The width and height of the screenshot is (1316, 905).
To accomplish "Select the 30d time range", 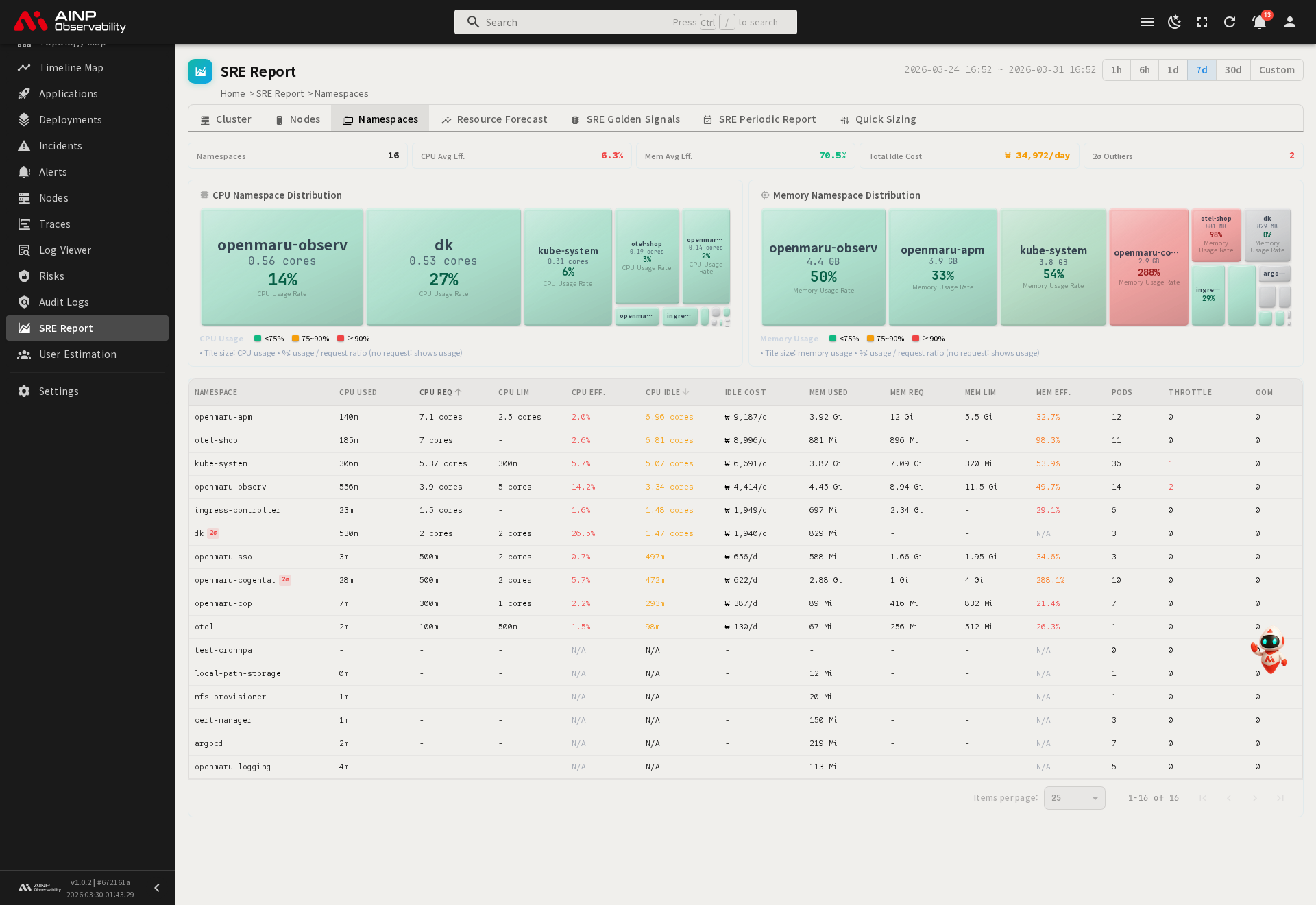I will 1232,70.
